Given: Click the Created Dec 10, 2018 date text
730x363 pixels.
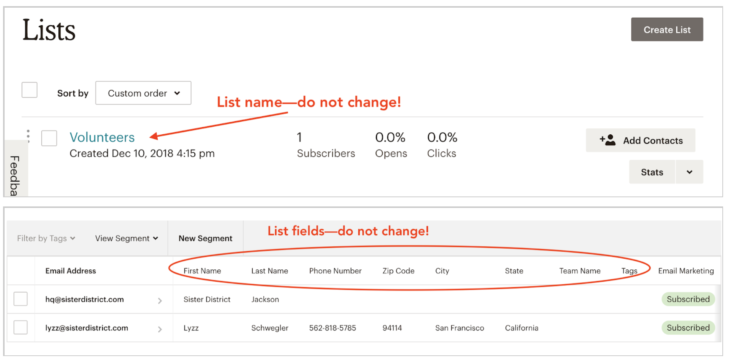Looking at the screenshot, I should (142, 154).
